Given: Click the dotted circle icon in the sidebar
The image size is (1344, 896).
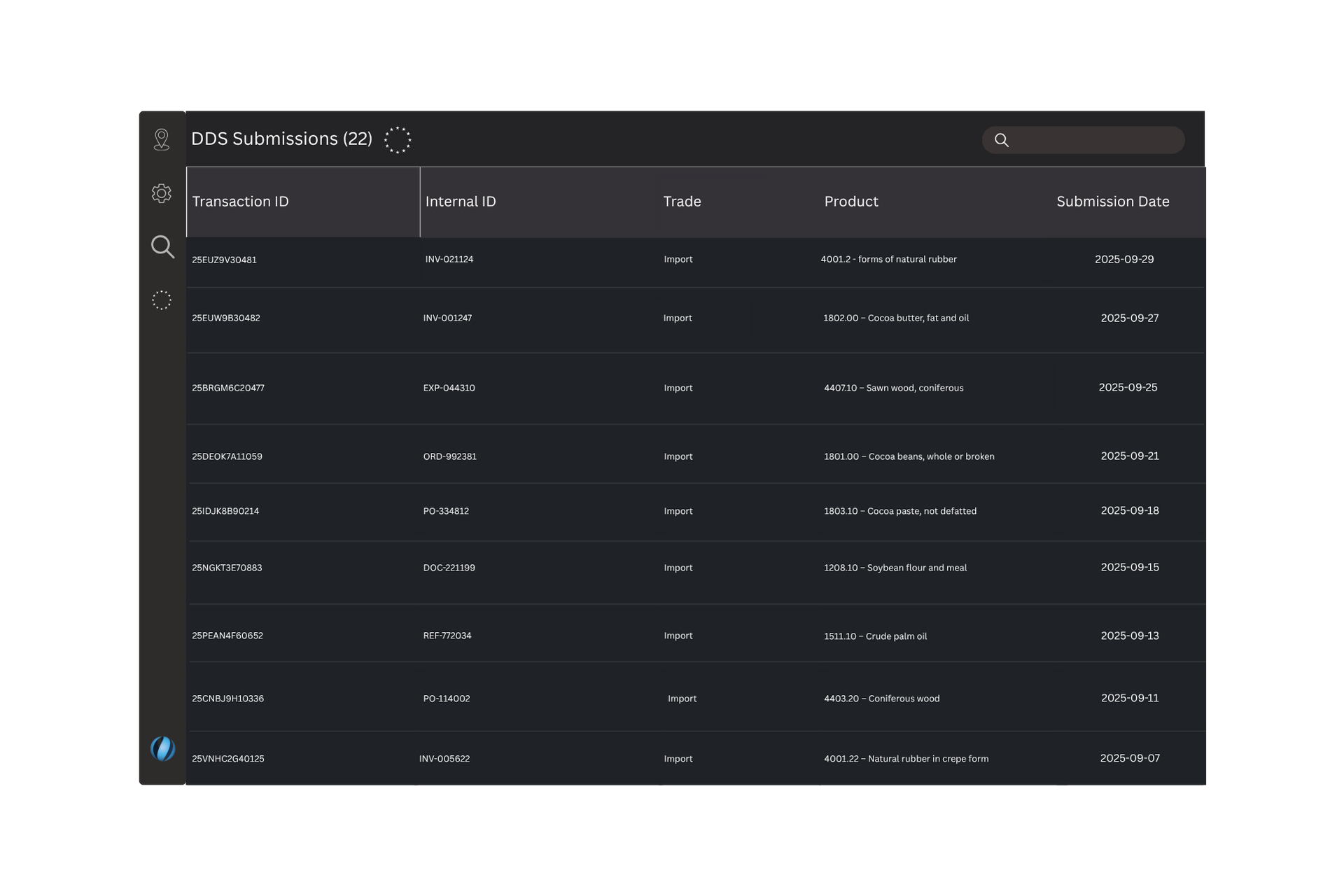Looking at the screenshot, I should pos(162,300).
